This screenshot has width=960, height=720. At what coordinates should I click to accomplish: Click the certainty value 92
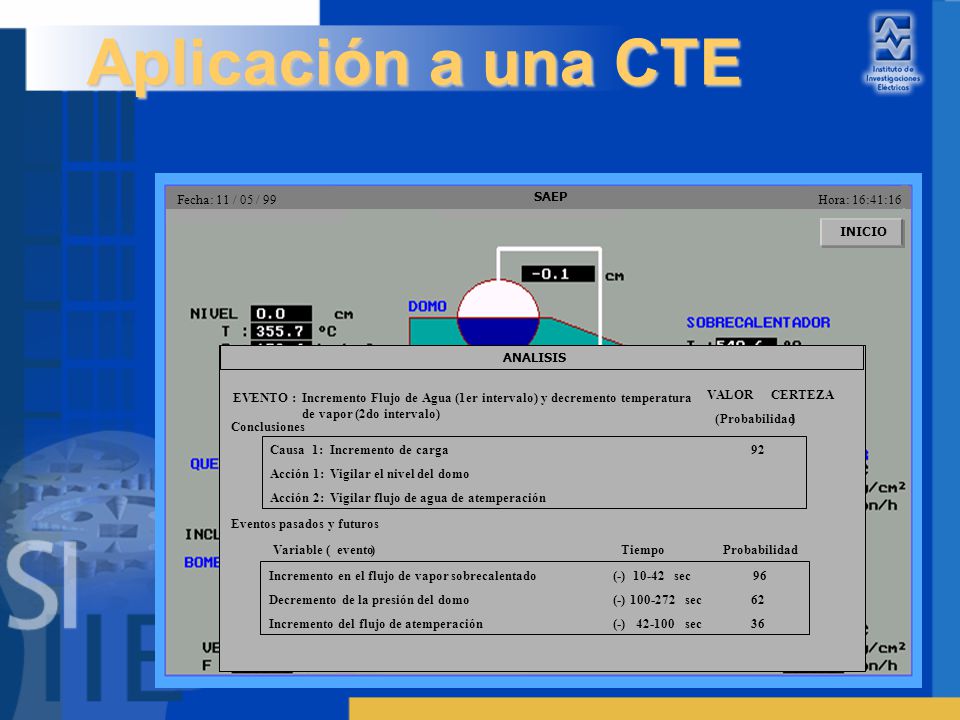tap(757, 450)
